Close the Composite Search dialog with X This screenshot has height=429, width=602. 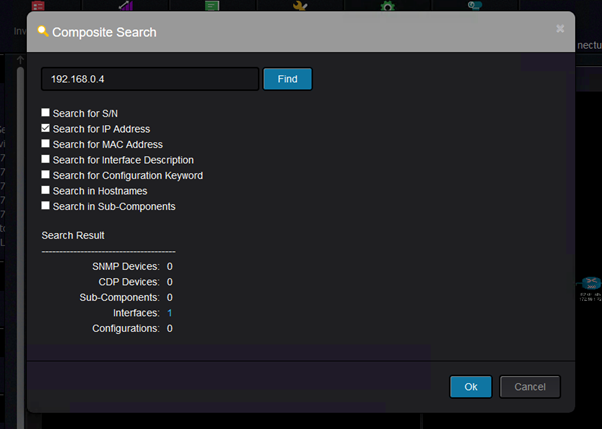[560, 28]
